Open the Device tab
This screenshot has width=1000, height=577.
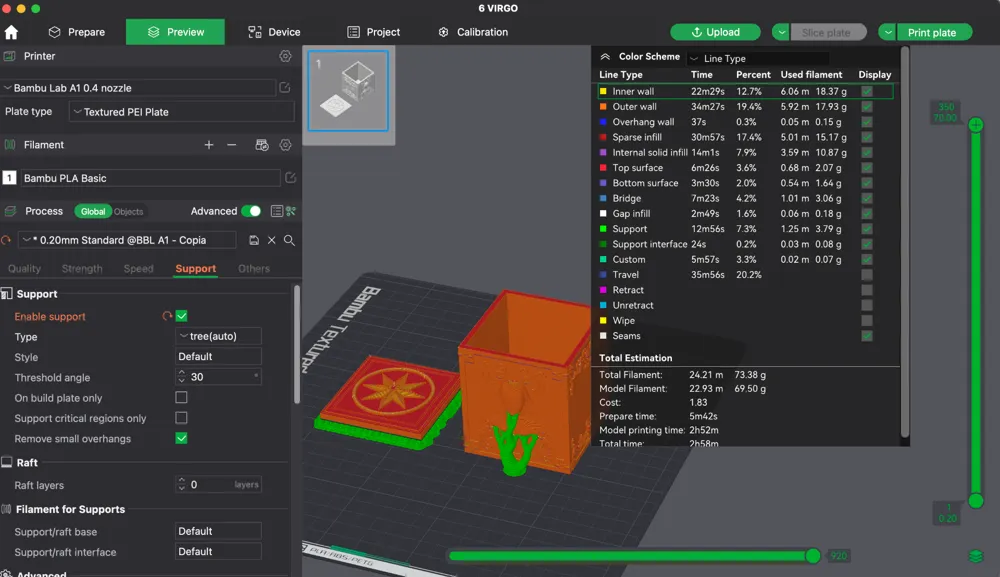coord(274,32)
